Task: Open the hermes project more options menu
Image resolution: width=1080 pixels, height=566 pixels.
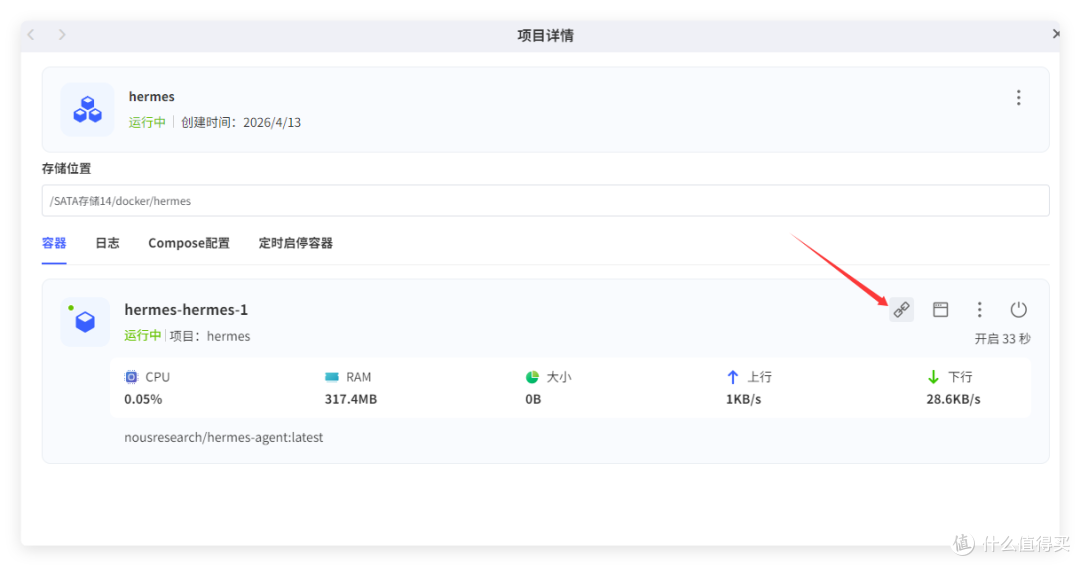Action: [1018, 98]
